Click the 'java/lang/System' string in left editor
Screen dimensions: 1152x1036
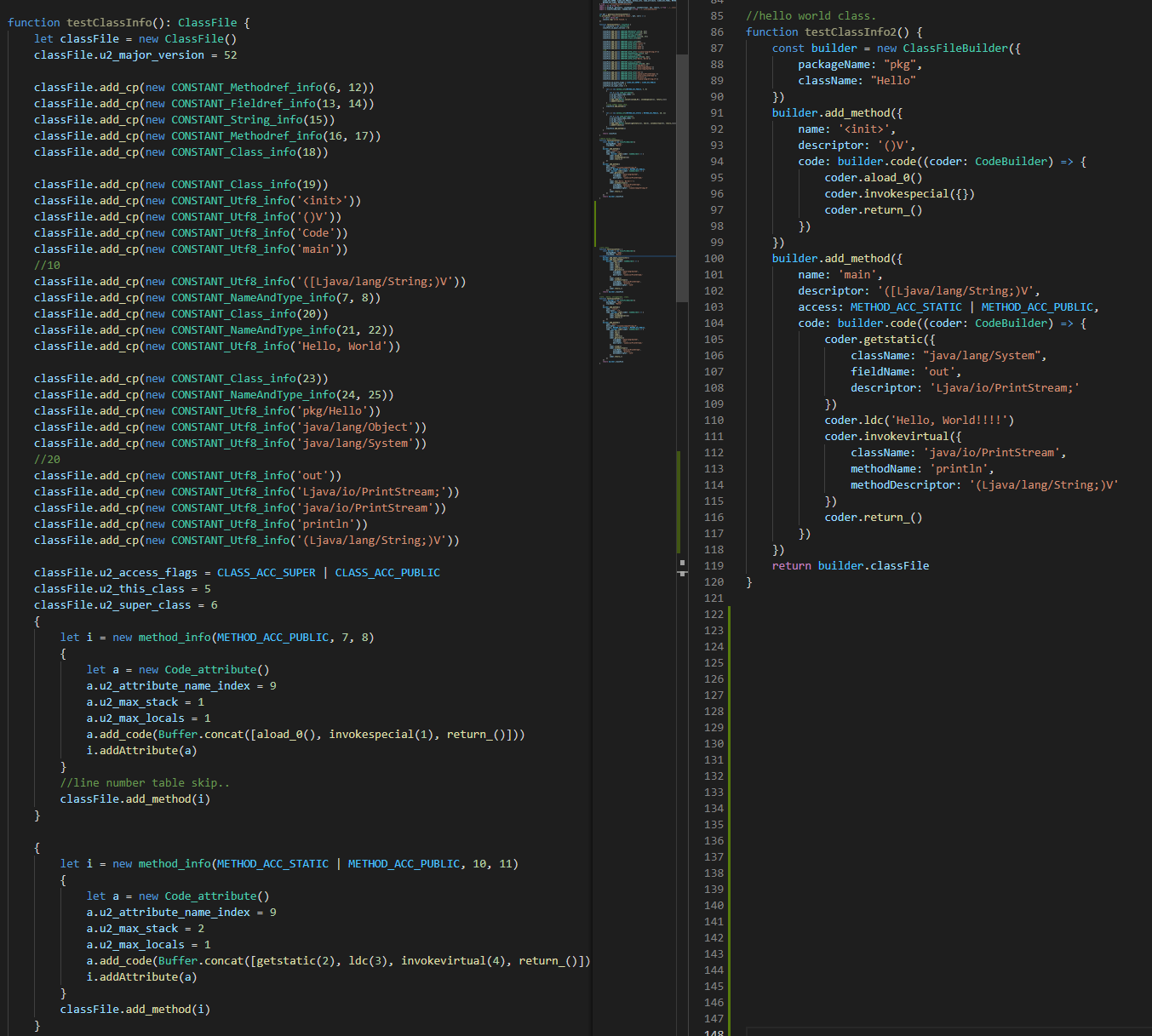coord(355,444)
